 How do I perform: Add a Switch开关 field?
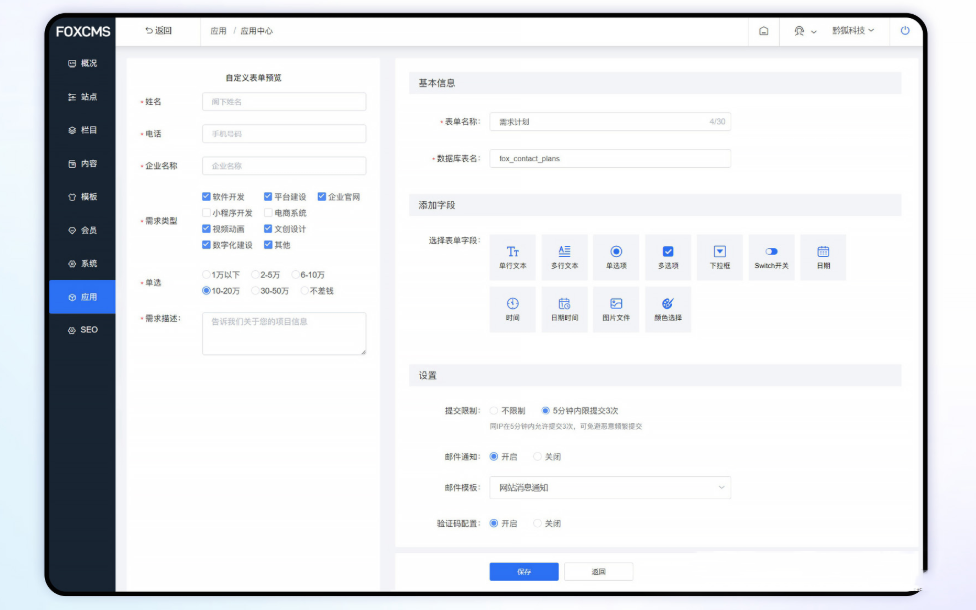point(771,257)
